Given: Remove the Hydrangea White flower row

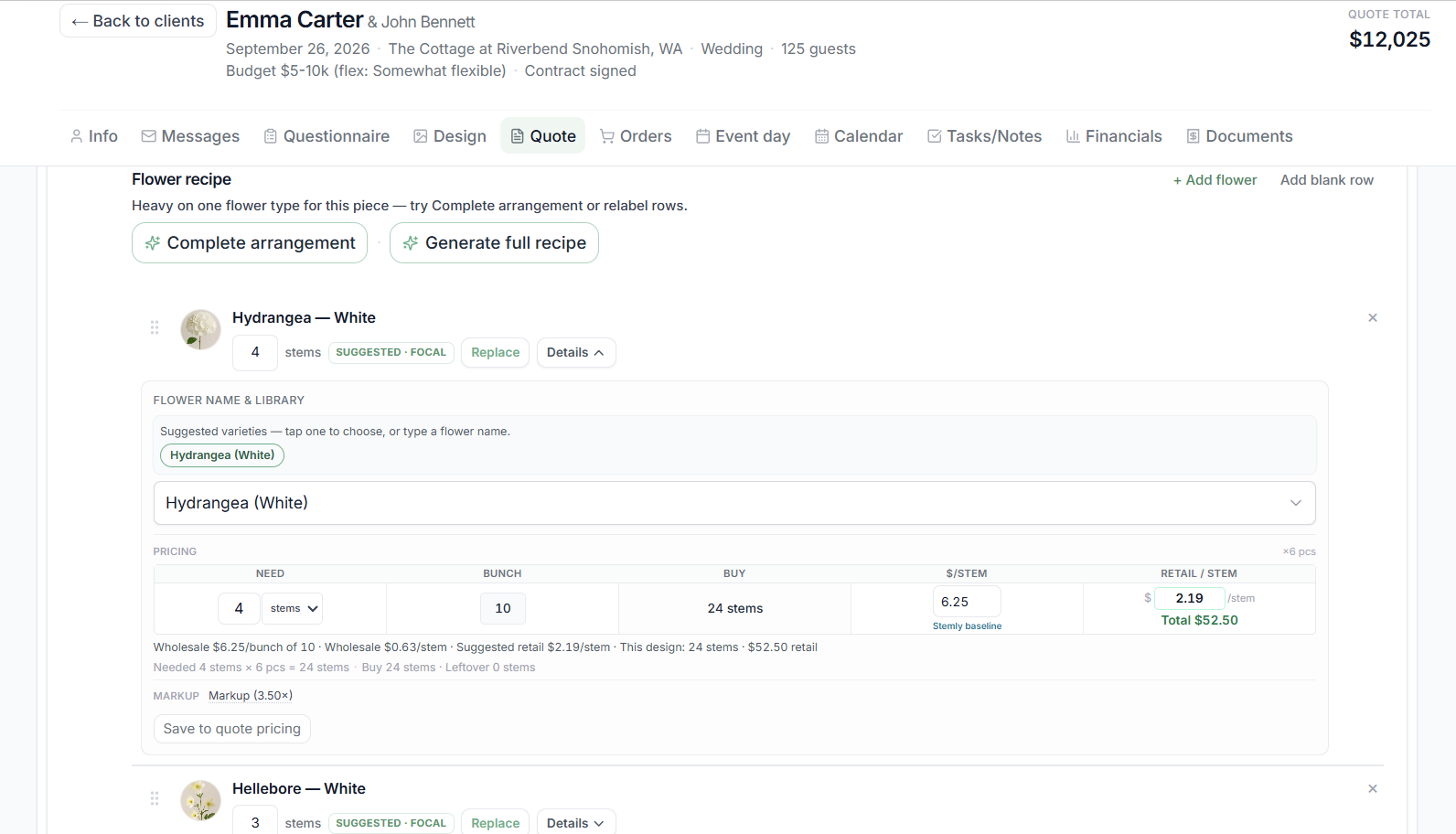Looking at the screenshot, I should tap(1372, 318).
